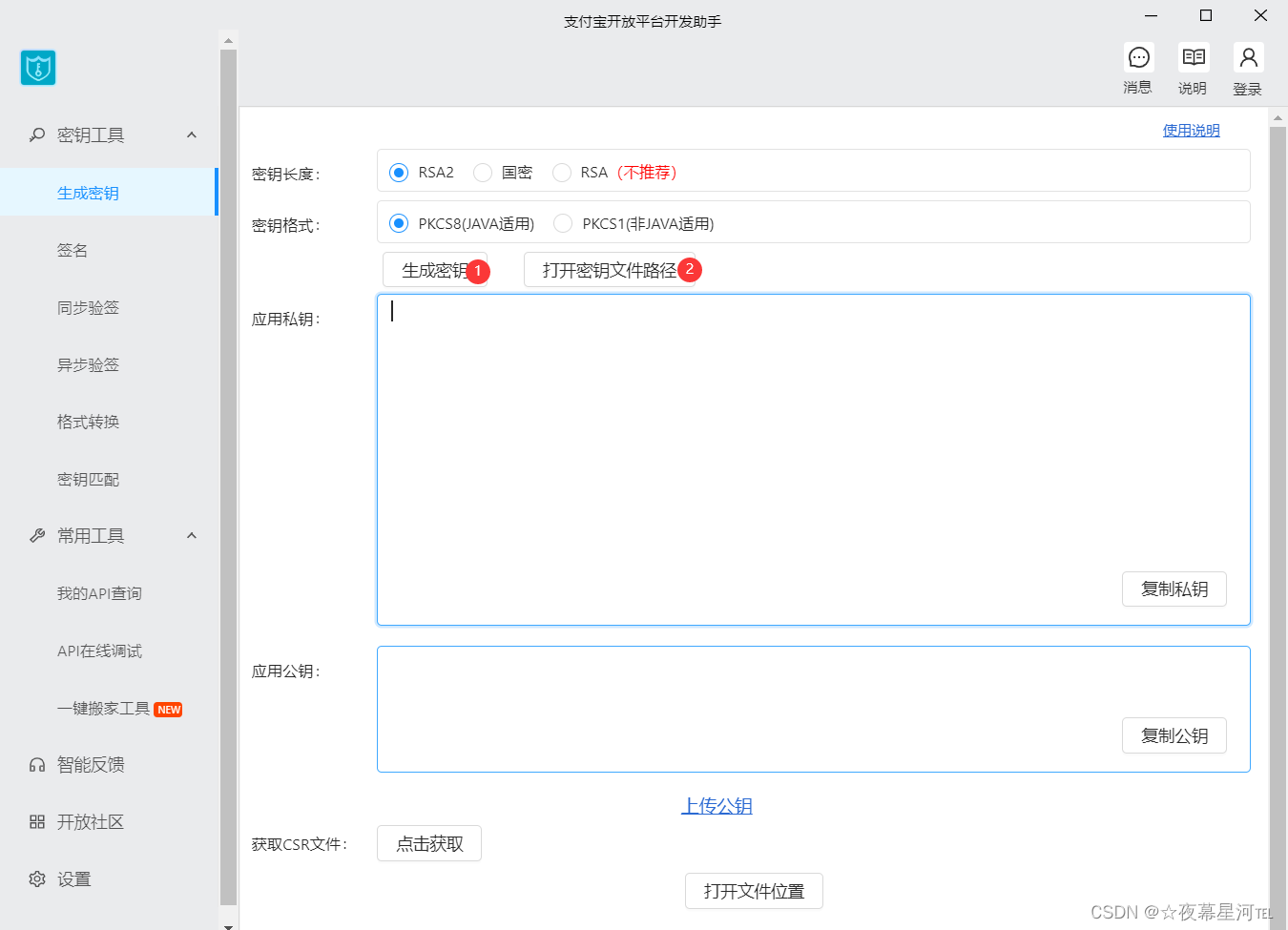This screenshot has width=1288, height=930.
Task: Open the 使用说明 link
Action: point(1191,131)
